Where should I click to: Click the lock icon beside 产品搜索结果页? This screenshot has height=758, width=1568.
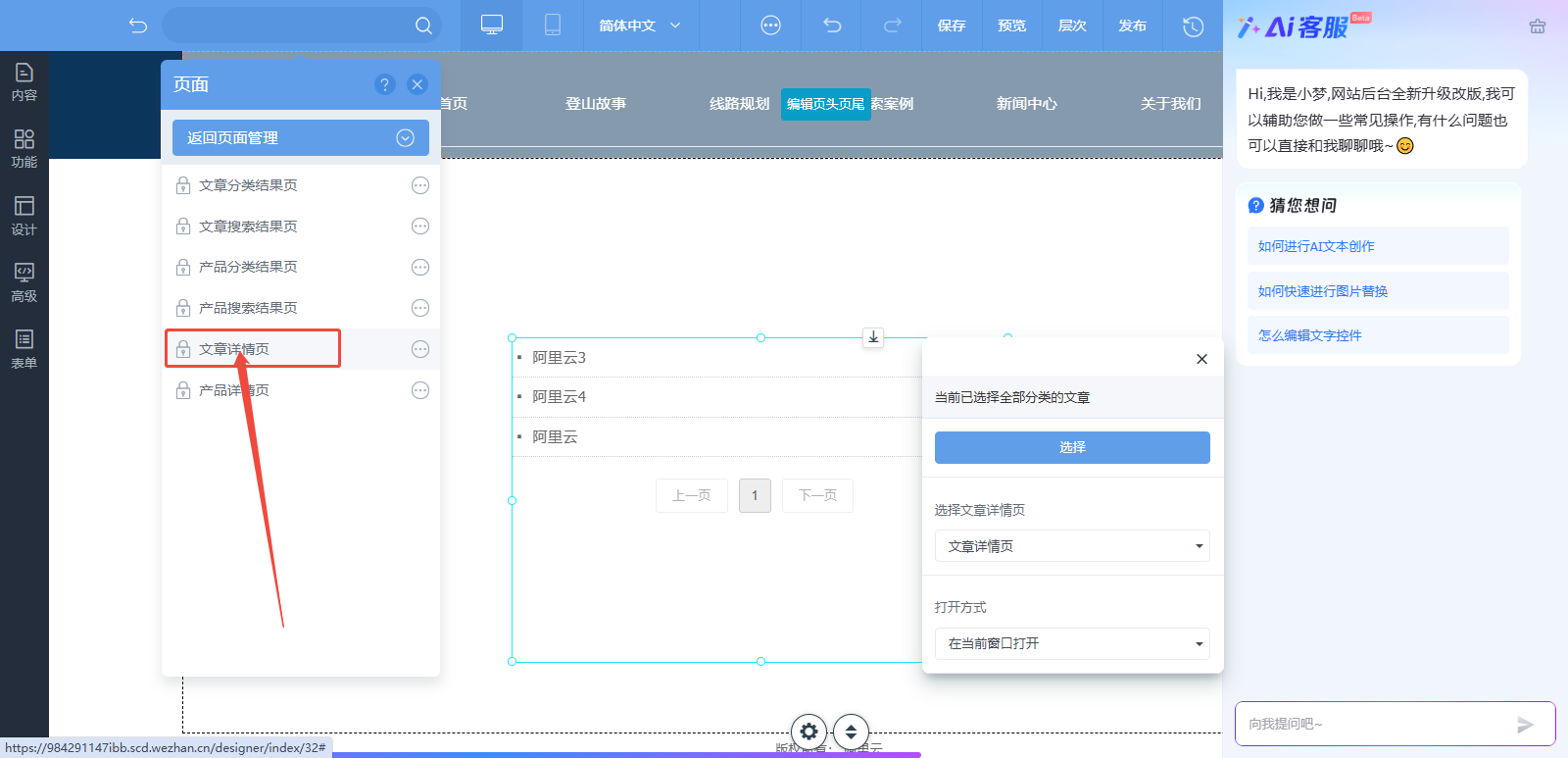click(x=183, y=308)
